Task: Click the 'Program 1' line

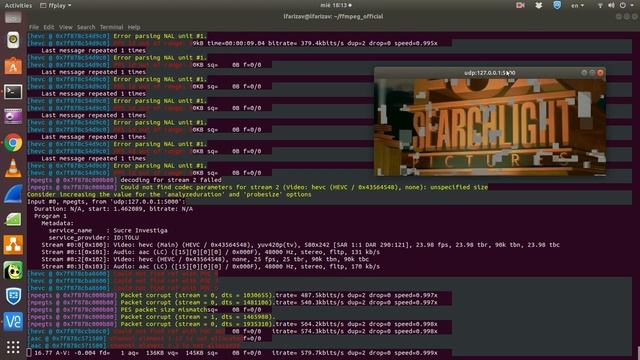Action: pos(50,216)
